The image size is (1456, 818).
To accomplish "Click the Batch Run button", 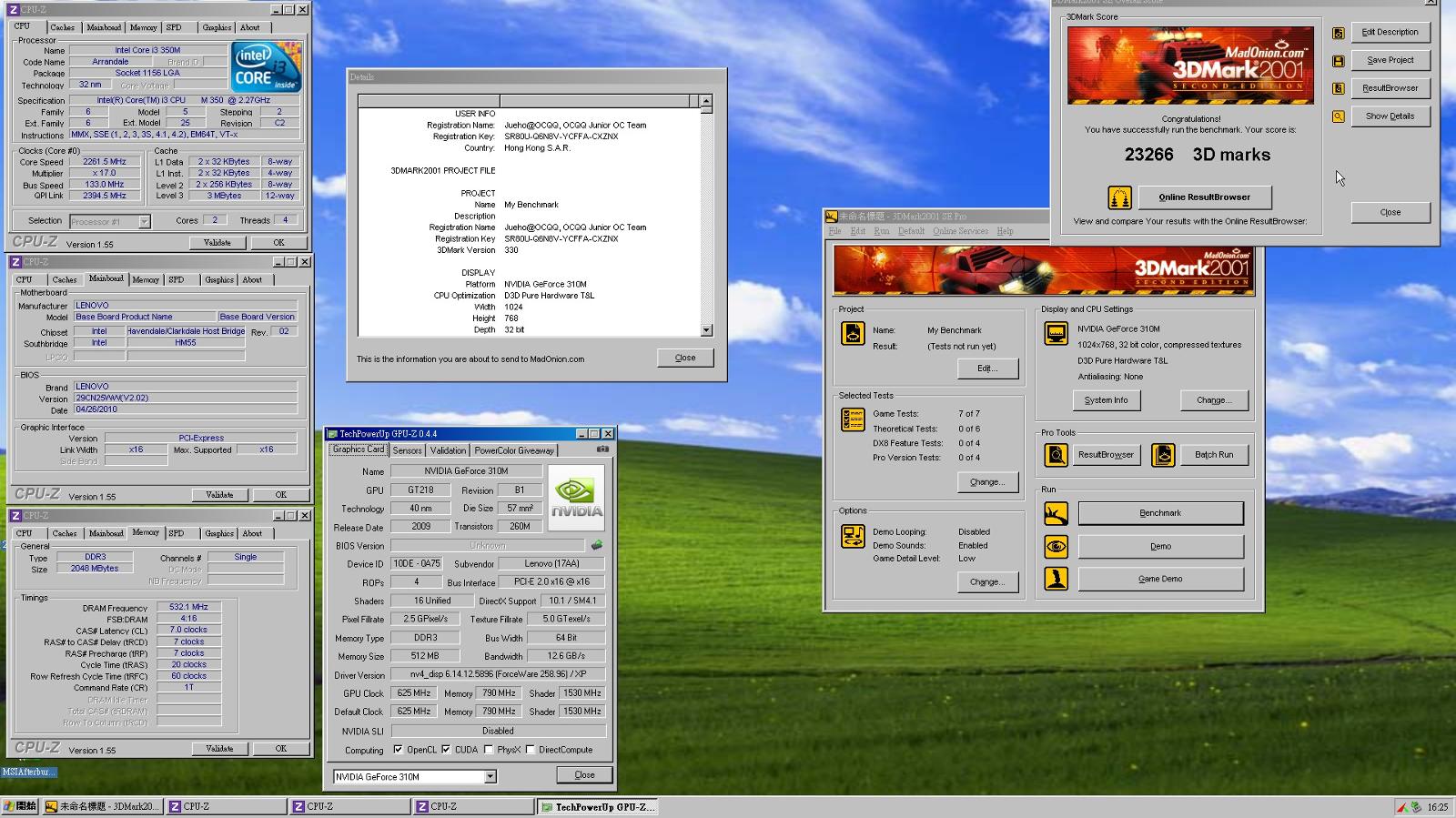I will click(x=1214, y=454).
